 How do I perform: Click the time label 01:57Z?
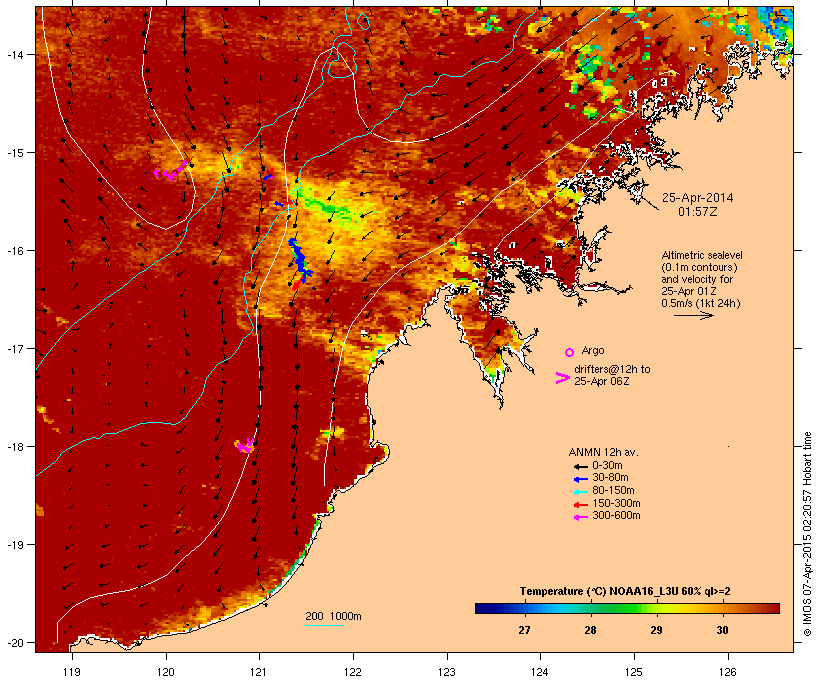(698, 212)
